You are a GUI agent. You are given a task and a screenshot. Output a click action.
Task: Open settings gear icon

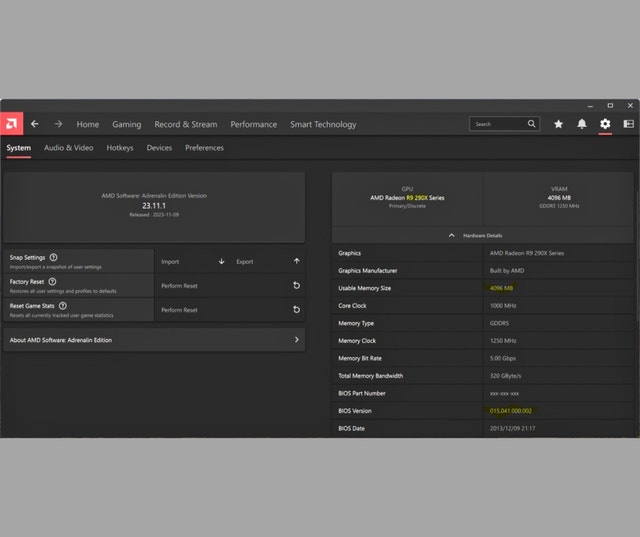[605, 124]
